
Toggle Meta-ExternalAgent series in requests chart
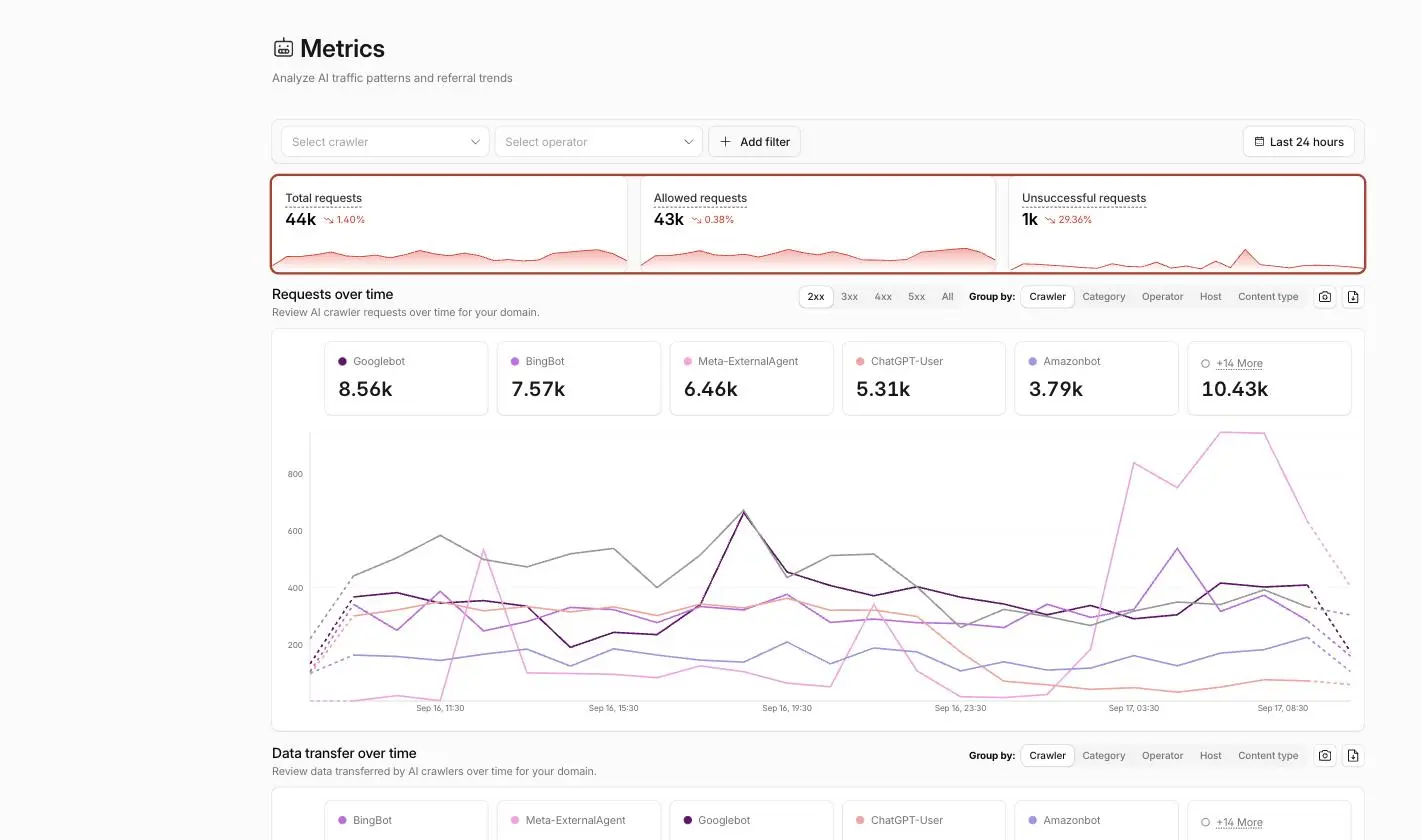point(751,378)
